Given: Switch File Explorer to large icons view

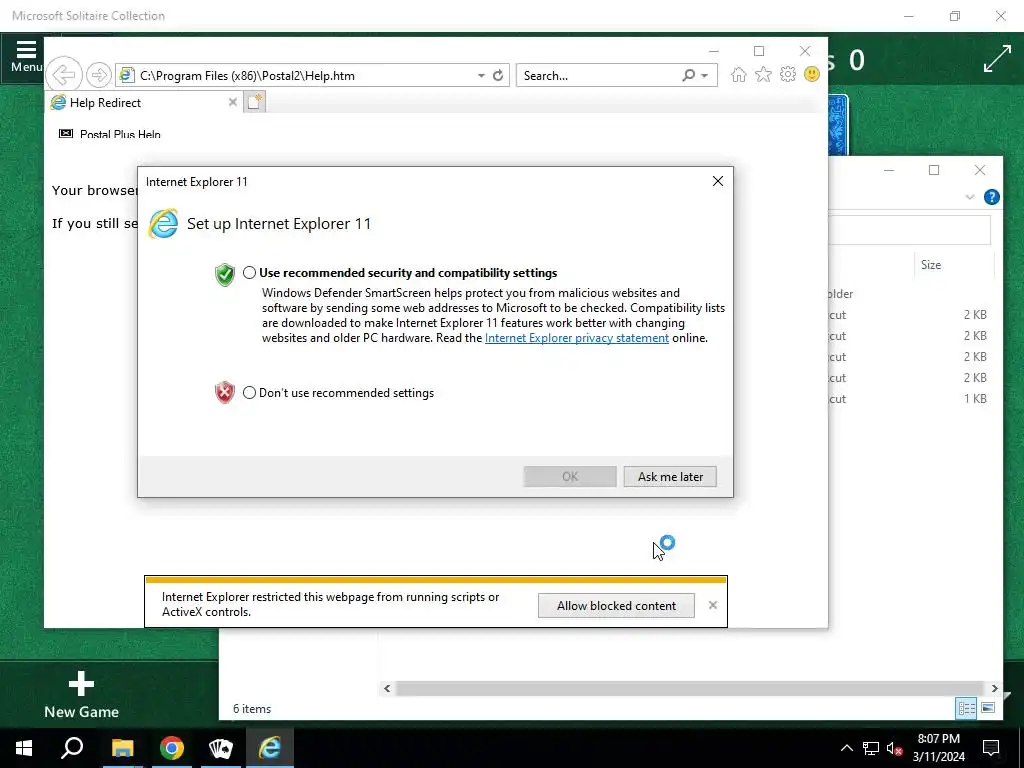Looking at the screenshot, I should point(988,708).
